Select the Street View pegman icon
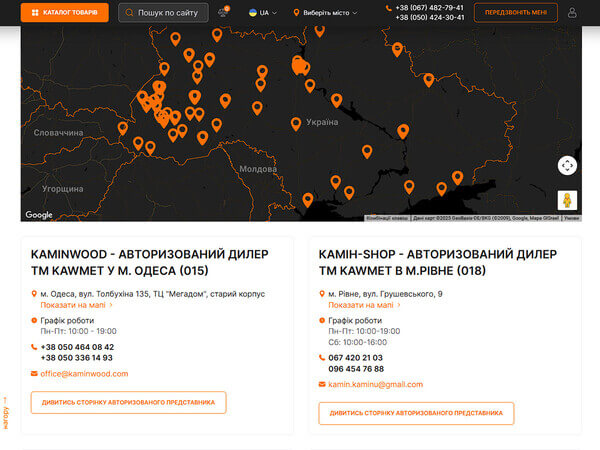The image size is (600, 450). [x=567, y=200]
